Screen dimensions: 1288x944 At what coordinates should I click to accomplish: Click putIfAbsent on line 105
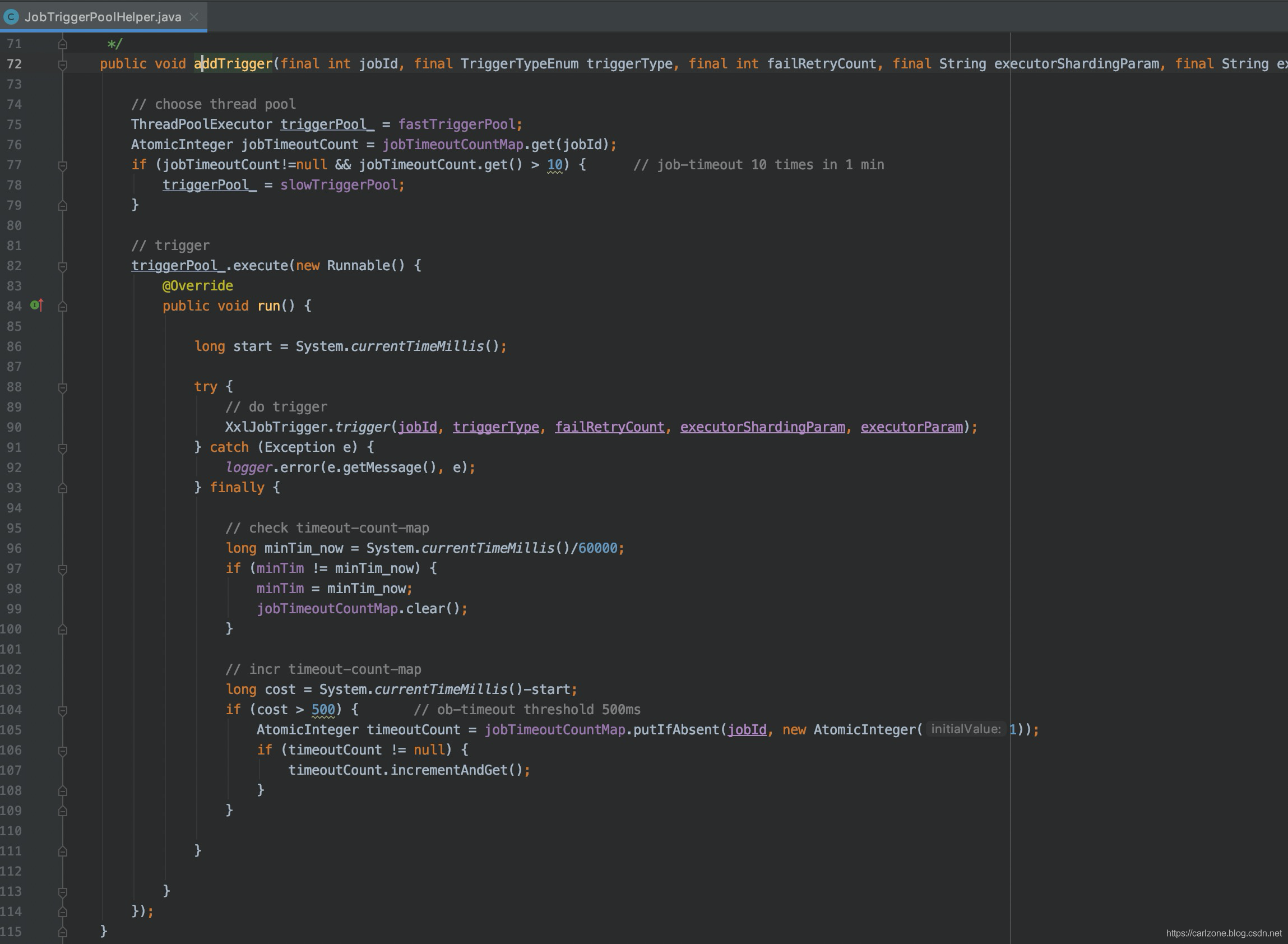(x=677, y=729)
